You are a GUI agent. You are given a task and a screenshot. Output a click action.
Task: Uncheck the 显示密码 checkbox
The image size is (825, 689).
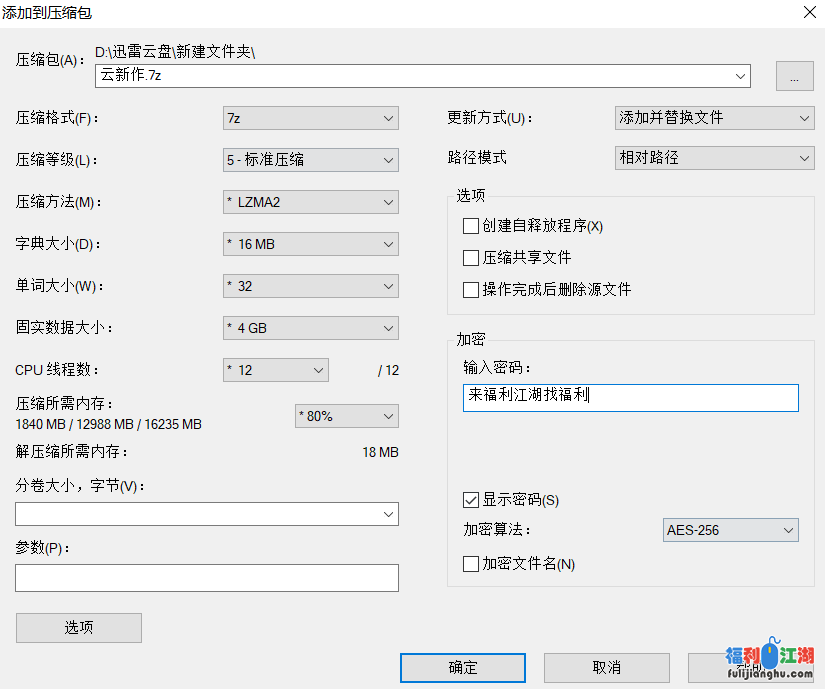pyautogui.click(x=471, y=500)
